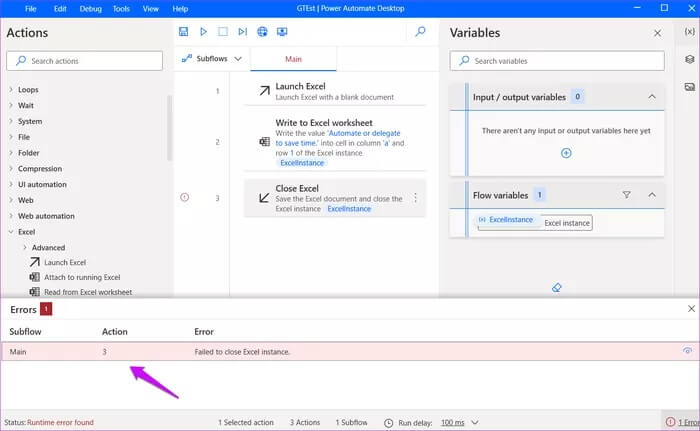This screenshot has width=700, height=431.
Task: Click the Search actions input field
Action: coord(85,61)
